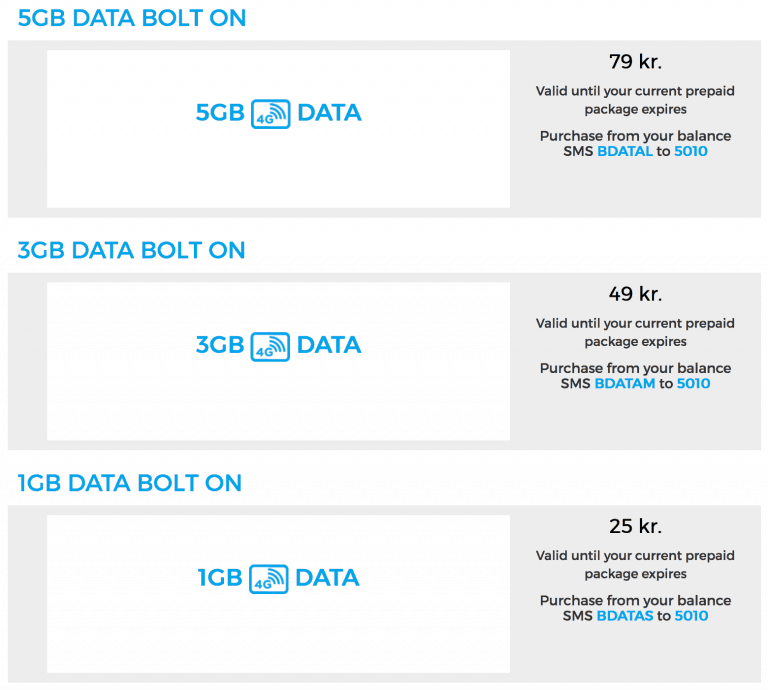Click the 49 kr. price
The height and width of the screenshot is (690, 768).
(635, 294)
